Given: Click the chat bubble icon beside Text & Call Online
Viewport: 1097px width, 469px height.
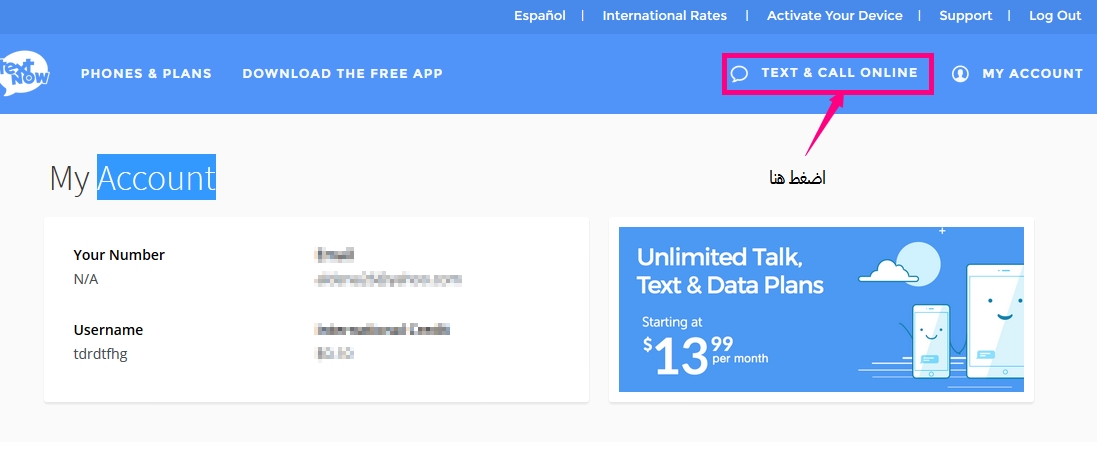Looking at the screenshot, I should 739,74.
